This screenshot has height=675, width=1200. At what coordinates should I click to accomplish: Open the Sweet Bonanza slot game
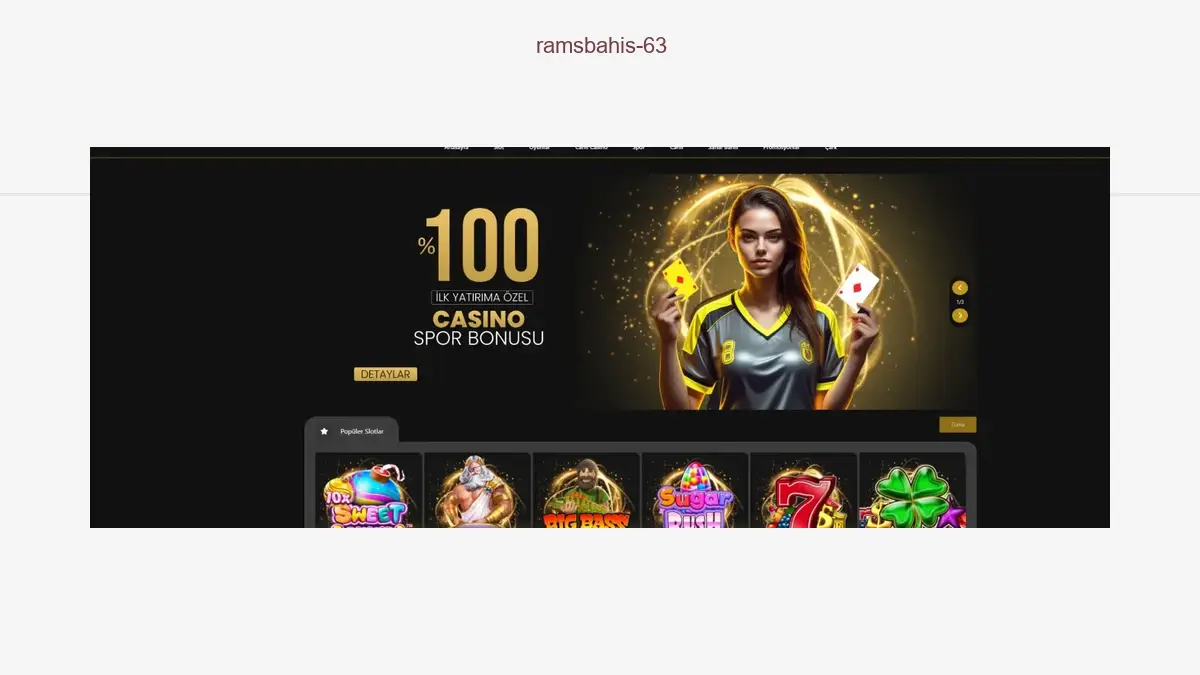coord(368,491)
